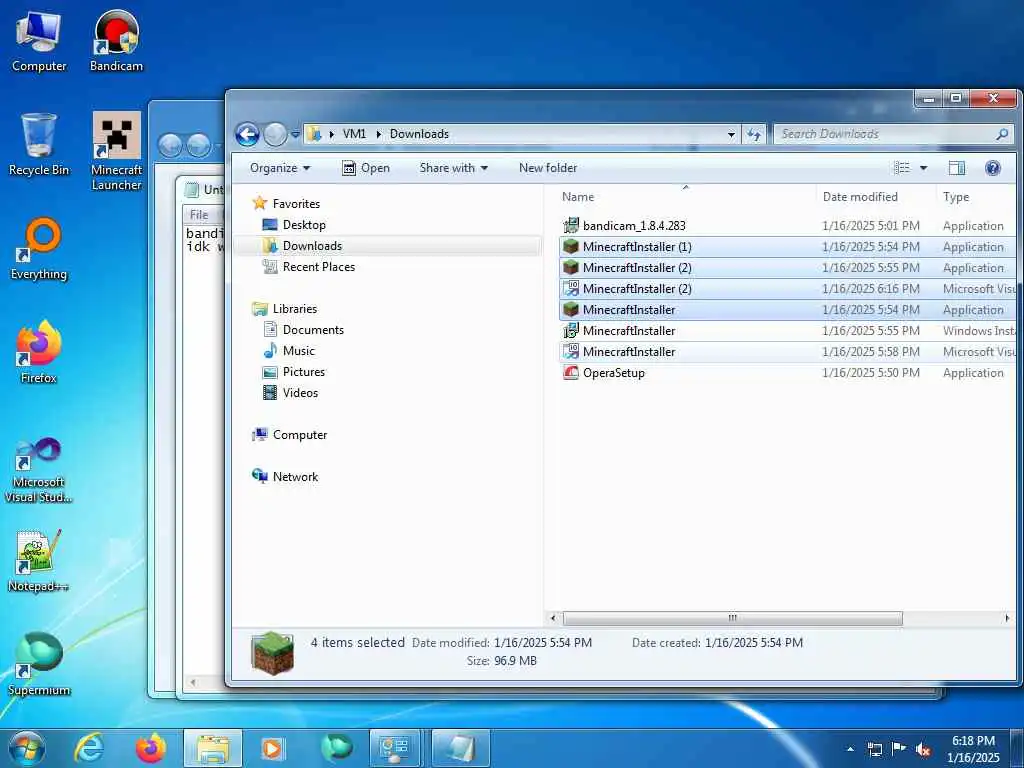
Task: Change view with the view icon
Action: click(x=902, y=168)
